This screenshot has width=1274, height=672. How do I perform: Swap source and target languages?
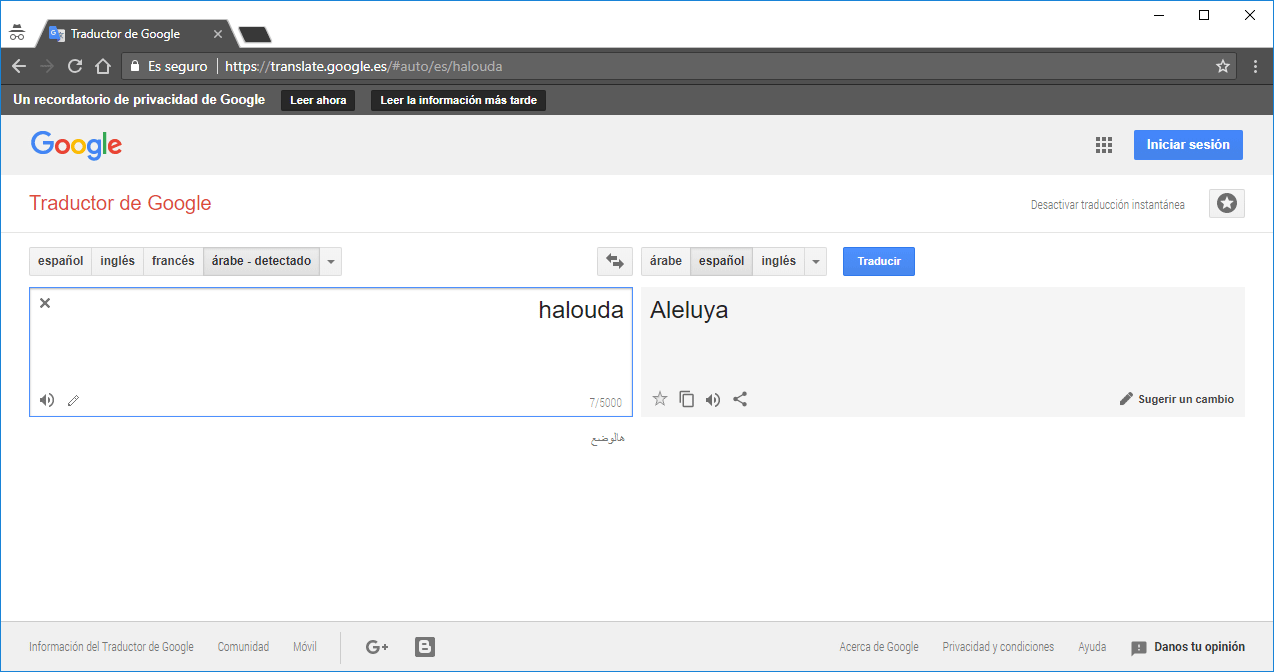coord(614,262)
